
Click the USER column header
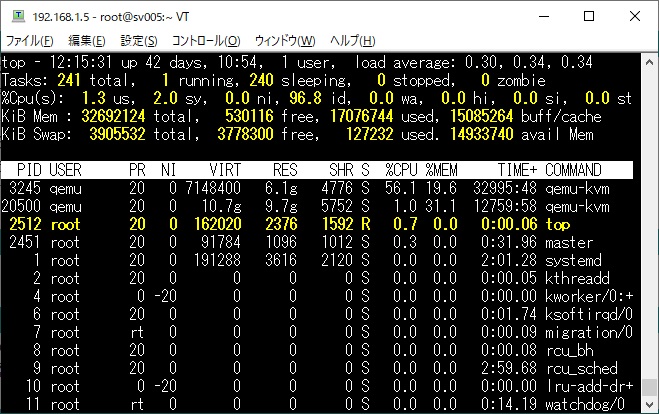click(65, 170)
